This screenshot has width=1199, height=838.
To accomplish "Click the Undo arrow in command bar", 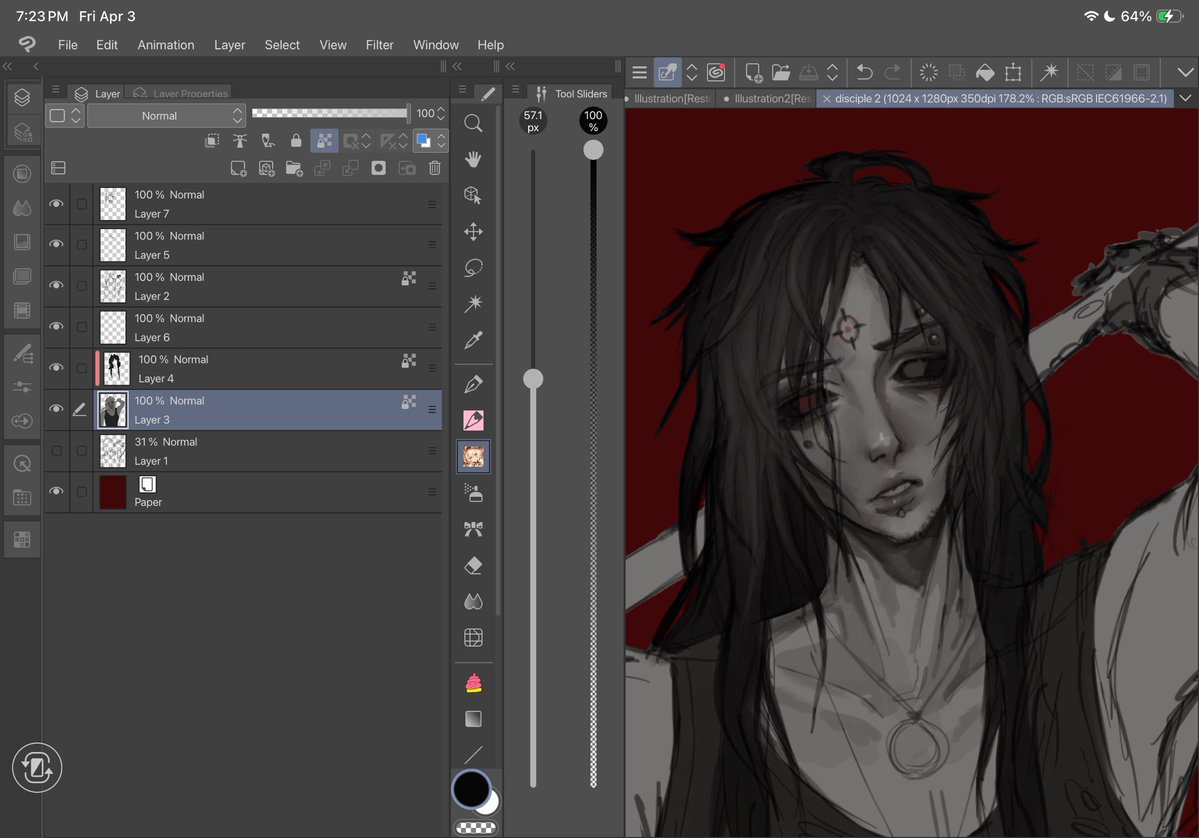I will tap(864, 72).
